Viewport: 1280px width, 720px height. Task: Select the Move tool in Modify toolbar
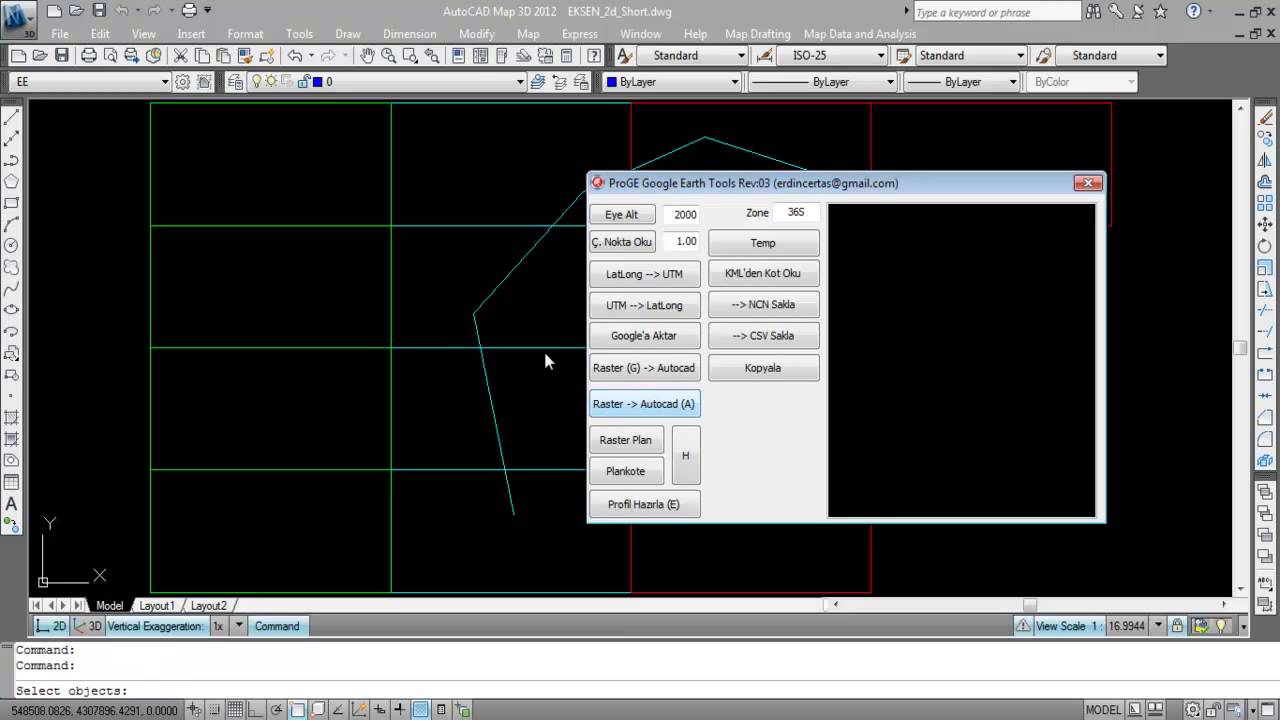click(x=1266, y=224)
